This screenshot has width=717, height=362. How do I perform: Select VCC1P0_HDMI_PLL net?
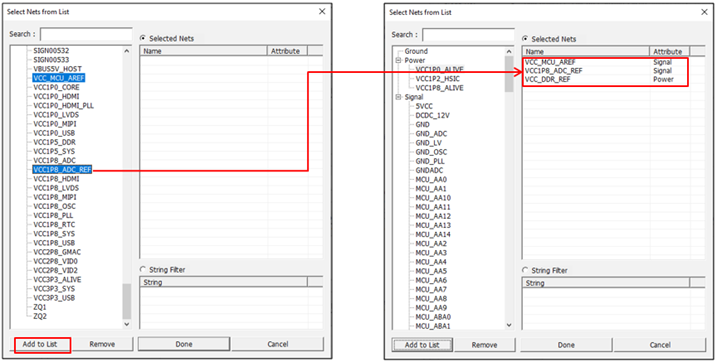tap(64, 105)
